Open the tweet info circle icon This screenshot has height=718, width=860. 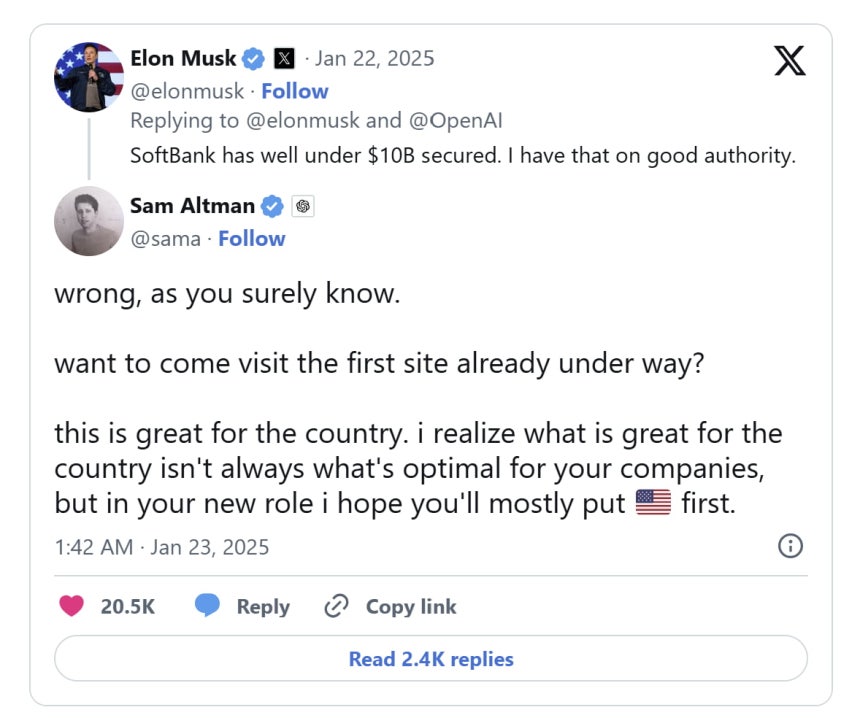pyautogui.click(x=790, y=546)
